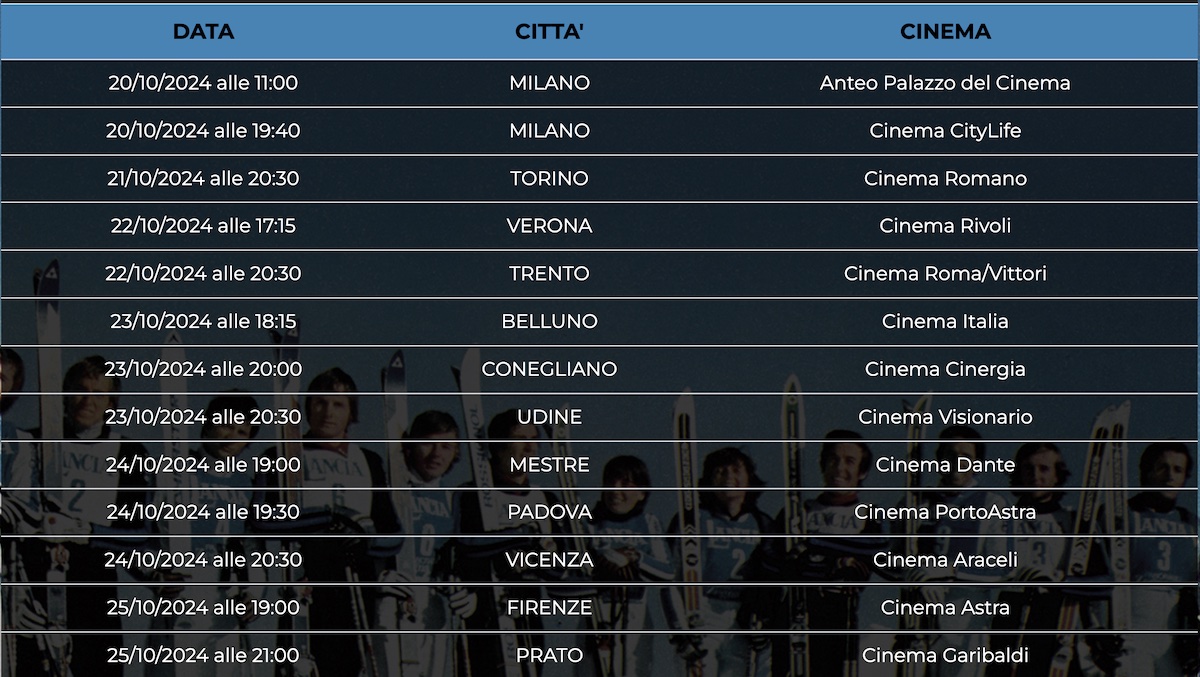Click the CITTA' column header
Screen dimensions: 1200x677
pos(549,31)
